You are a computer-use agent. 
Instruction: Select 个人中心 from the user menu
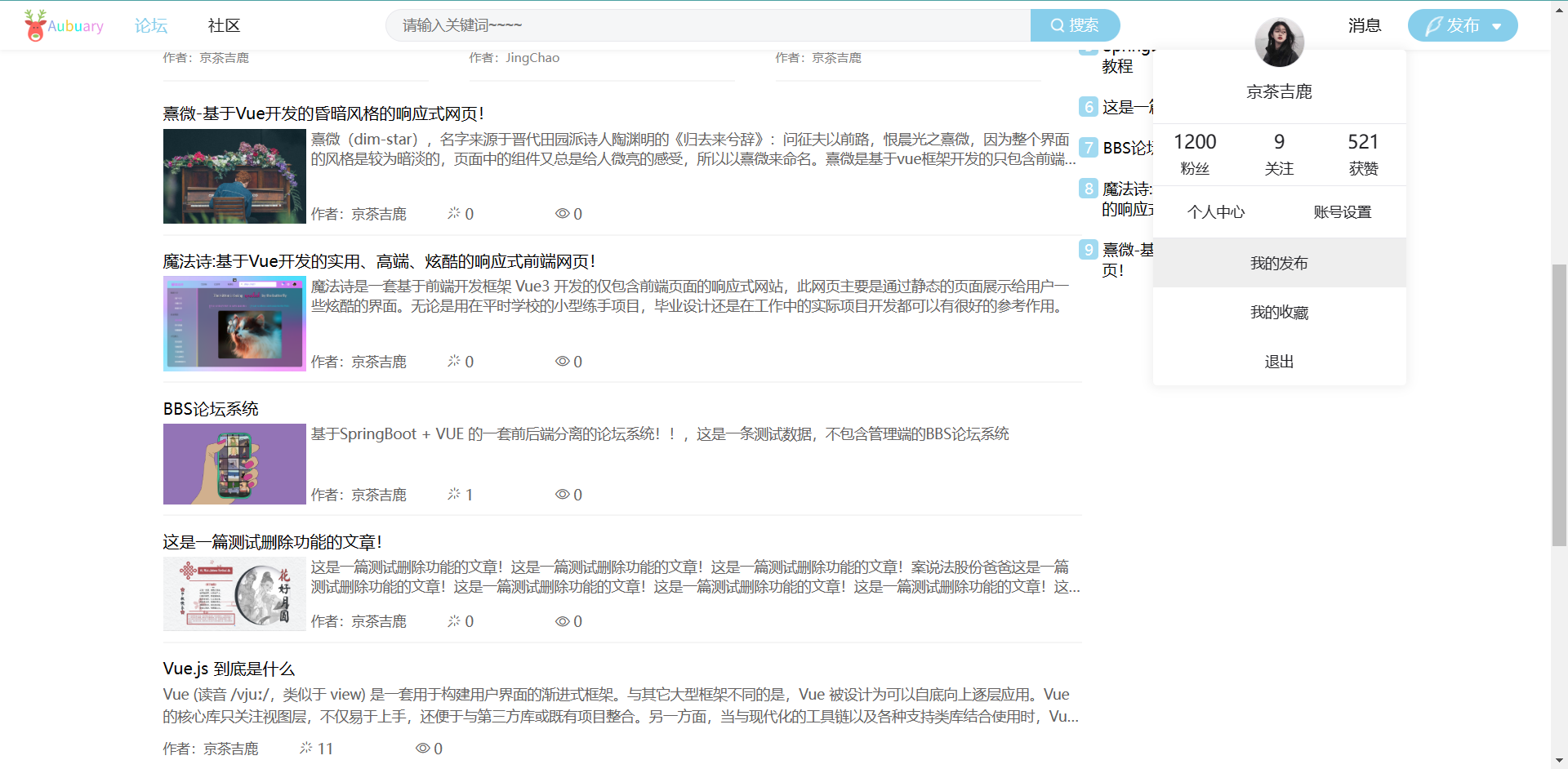point(1215,211)
